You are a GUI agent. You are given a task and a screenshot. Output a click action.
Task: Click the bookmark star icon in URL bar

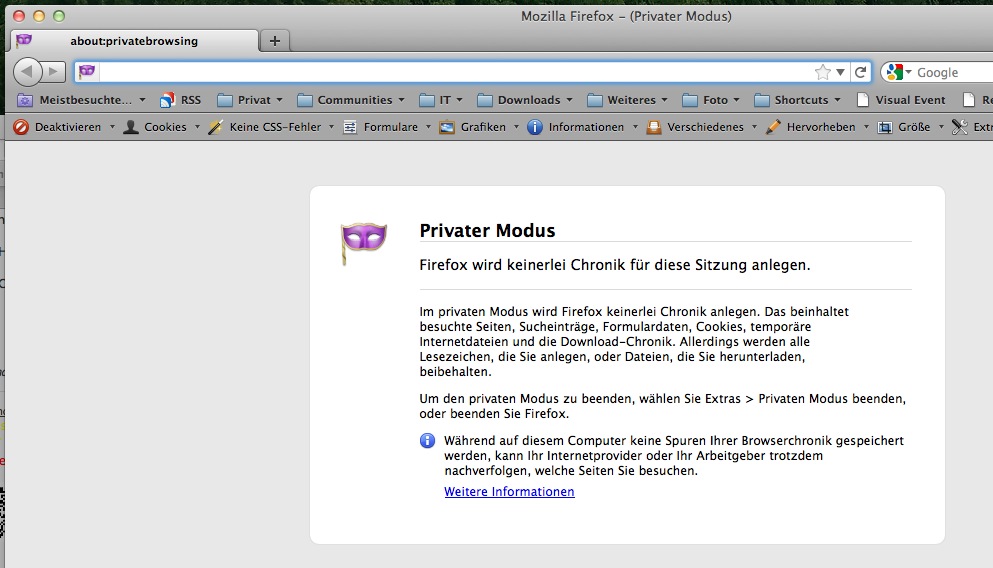tap(822, 72)
